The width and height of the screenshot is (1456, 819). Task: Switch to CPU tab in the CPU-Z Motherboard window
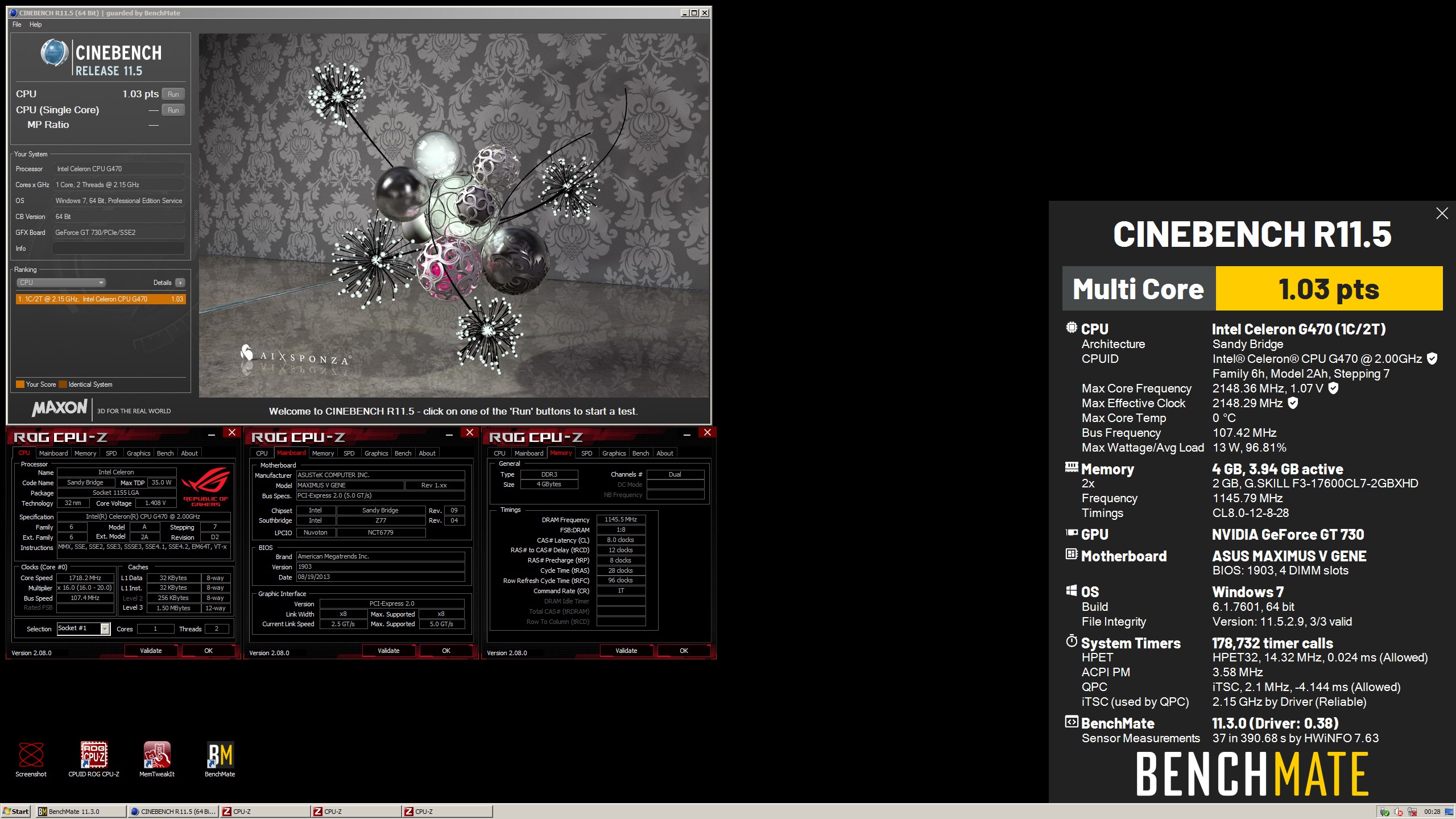(262, 453)
